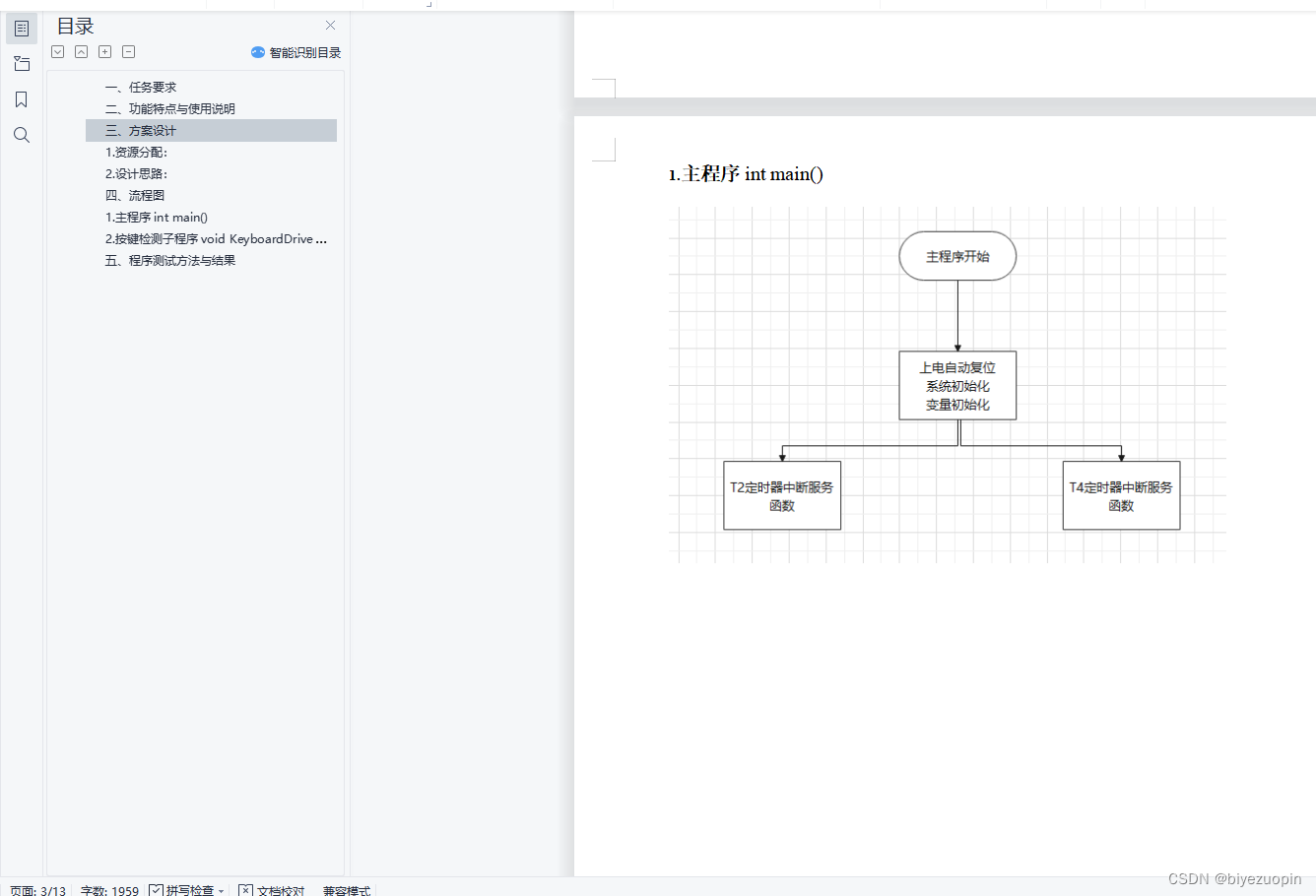
Task: Open the chapter navigation pane icon
Action: tap(22, 64)
